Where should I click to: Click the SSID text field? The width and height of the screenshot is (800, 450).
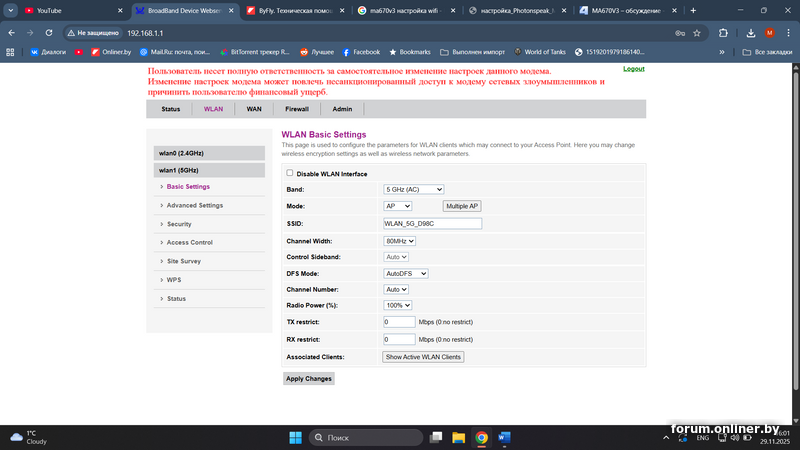[x=432, y=223]
